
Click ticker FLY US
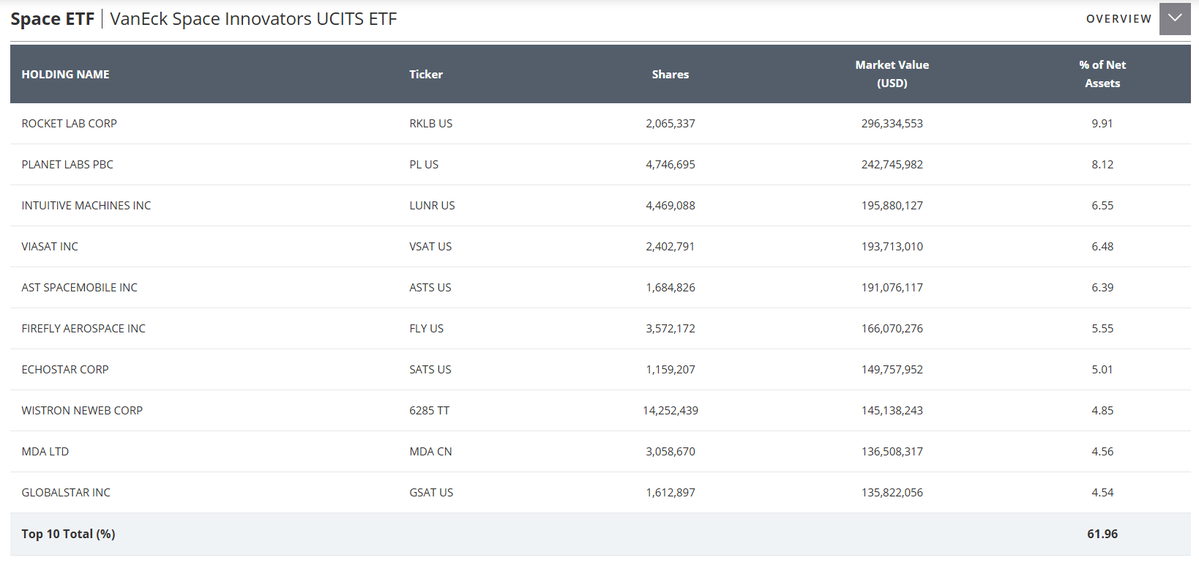[x=427, y=328]
